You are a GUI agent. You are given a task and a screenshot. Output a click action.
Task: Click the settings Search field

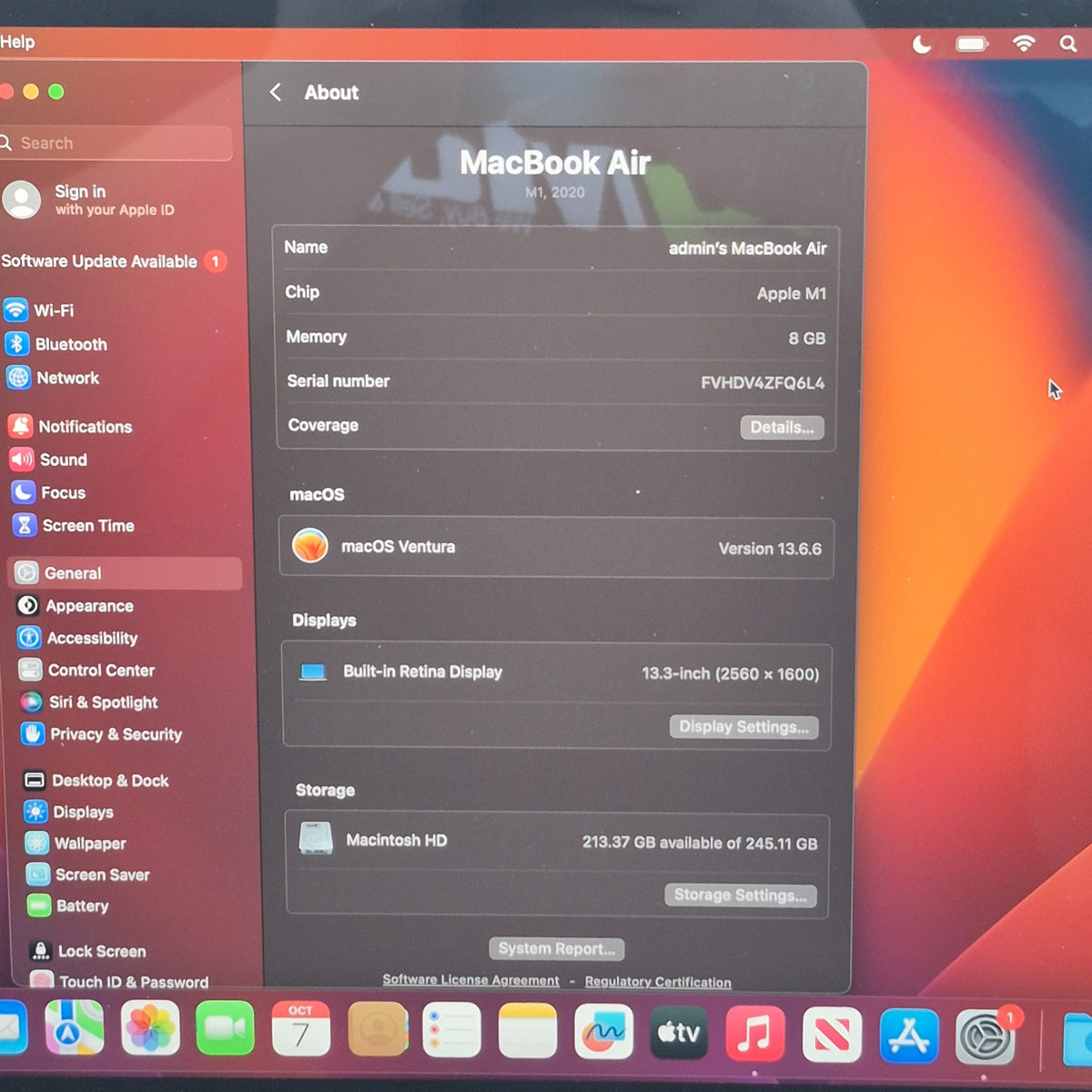point(116,143)
